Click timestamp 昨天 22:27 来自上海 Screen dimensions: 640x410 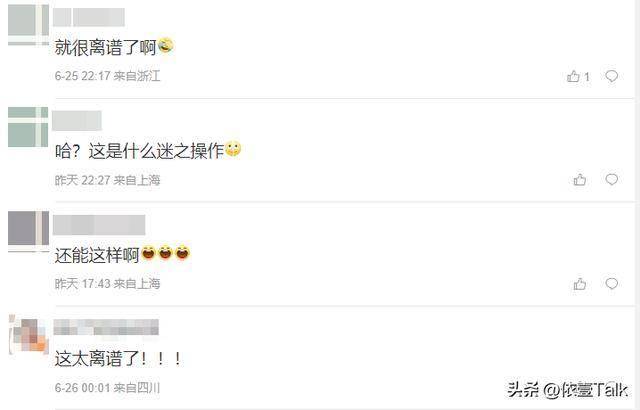(x=107, y=180)
